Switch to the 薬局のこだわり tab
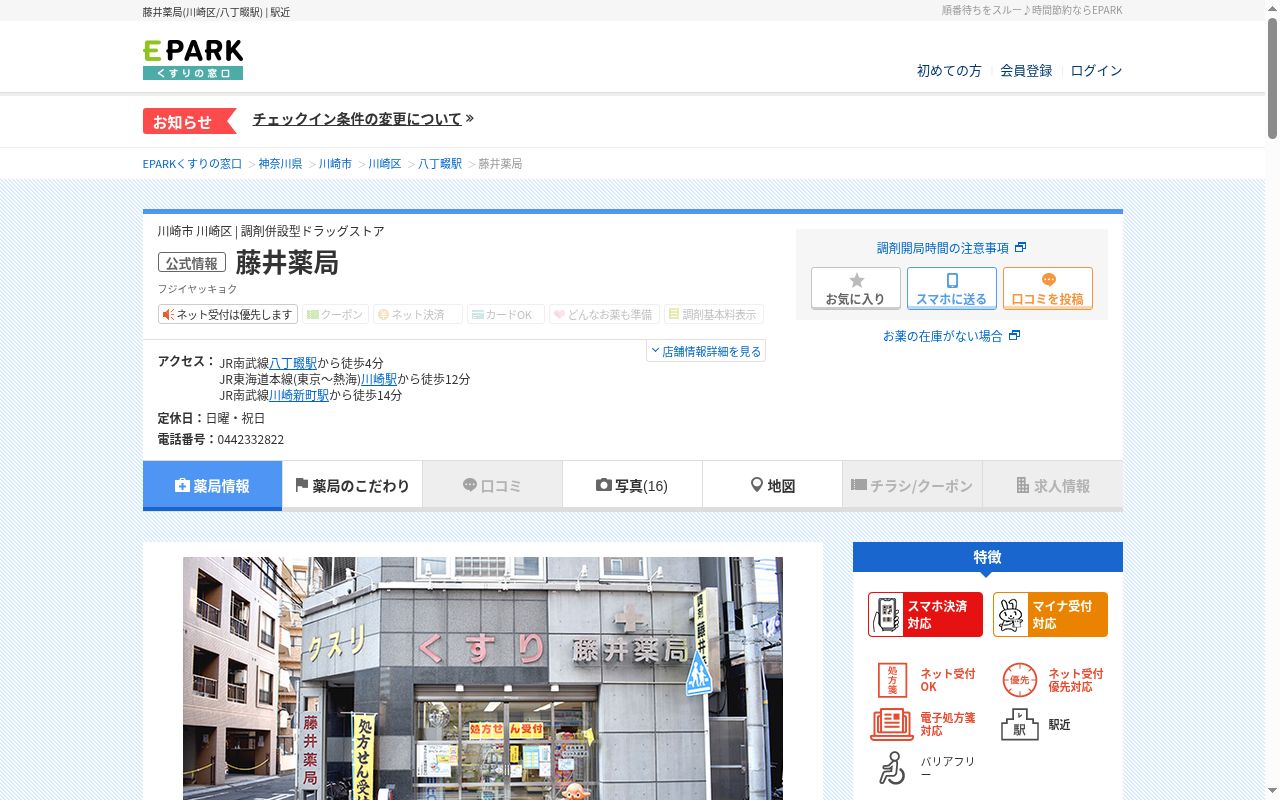 (x=352, y=486)
